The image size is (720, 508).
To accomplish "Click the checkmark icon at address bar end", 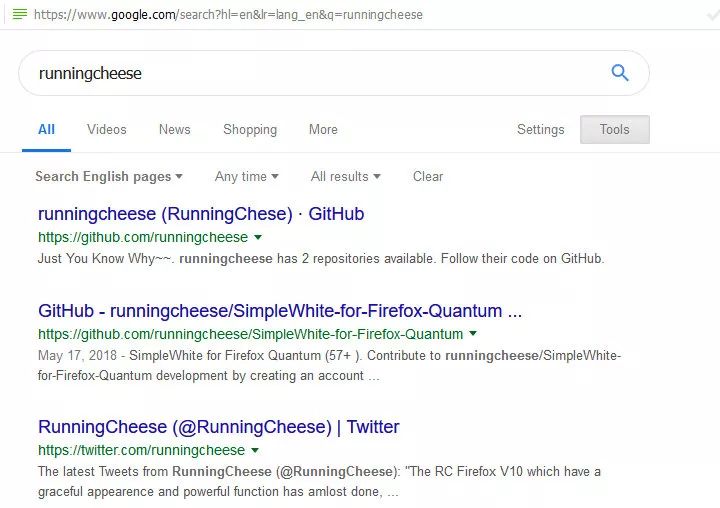I will pos(713,15).
